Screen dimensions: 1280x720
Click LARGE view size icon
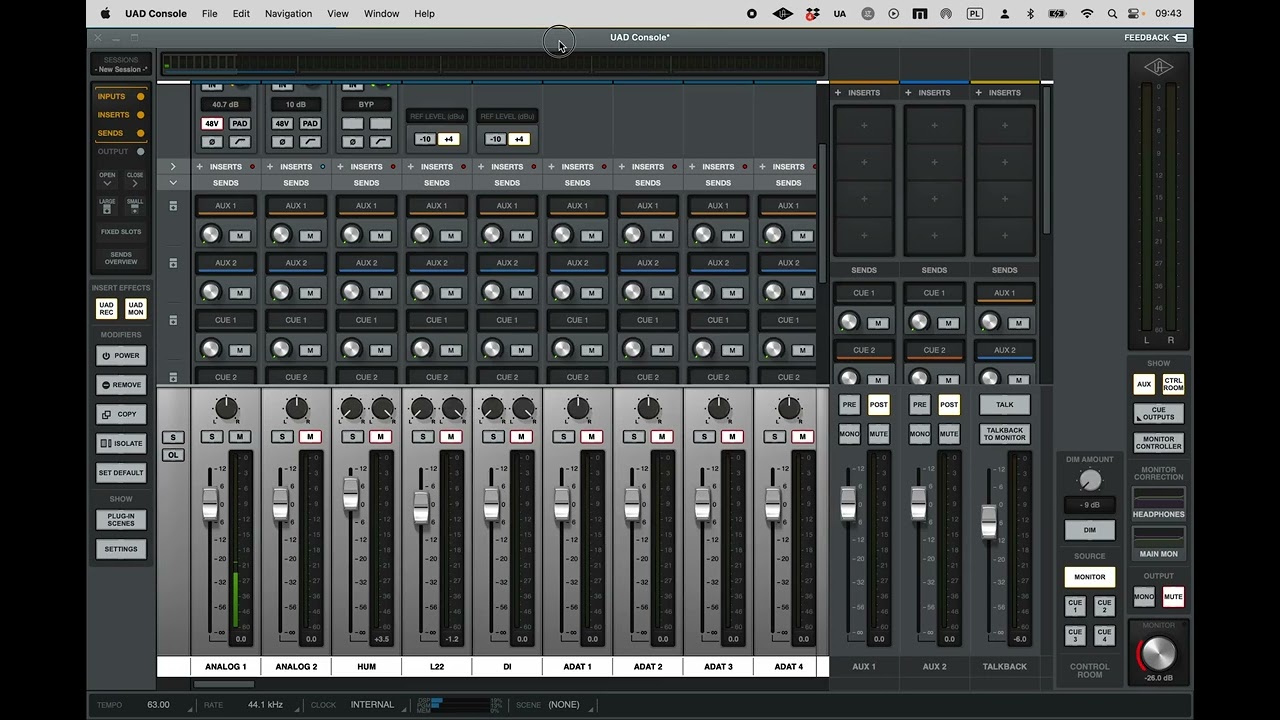(x=107, y=205)
